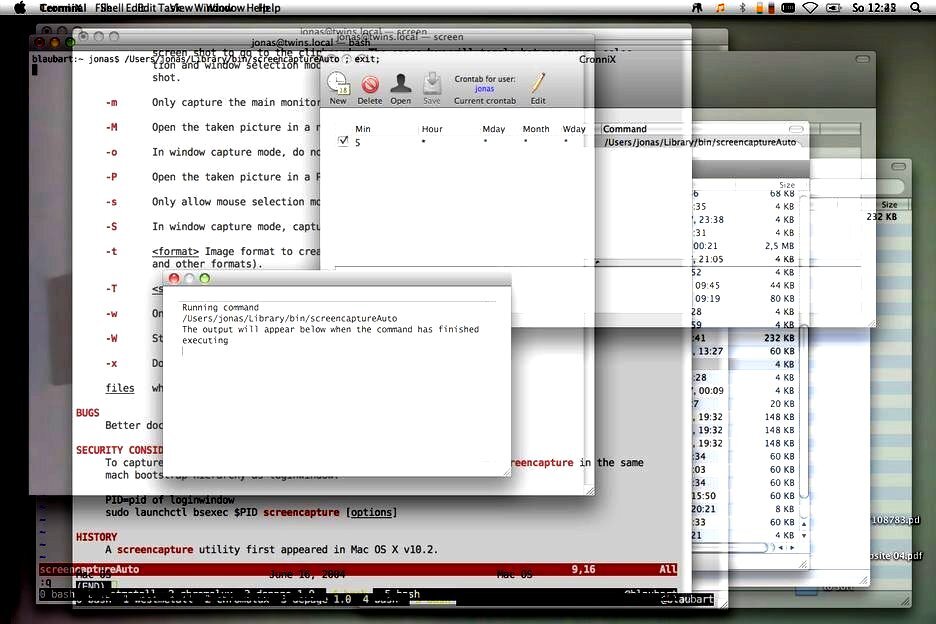Toggle the enabled checkbox for the cron entry
Image resolution: width=936 pixels, height=624 pixels.
coord(343,141)
